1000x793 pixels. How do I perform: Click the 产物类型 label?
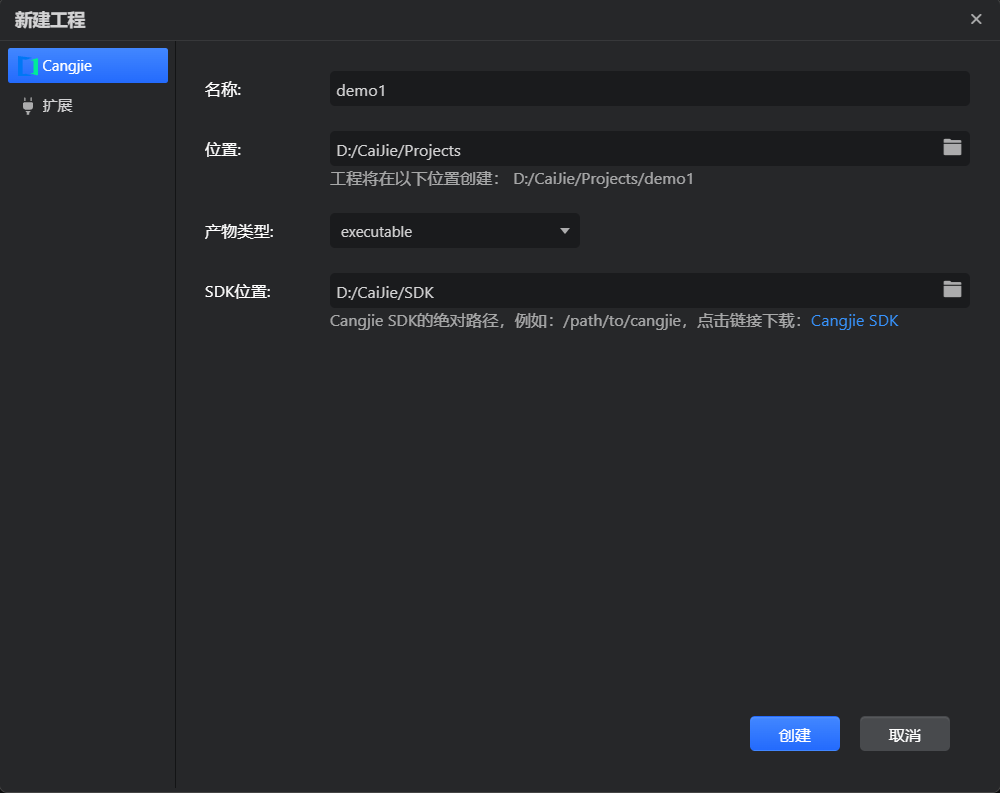coord(239,231)
